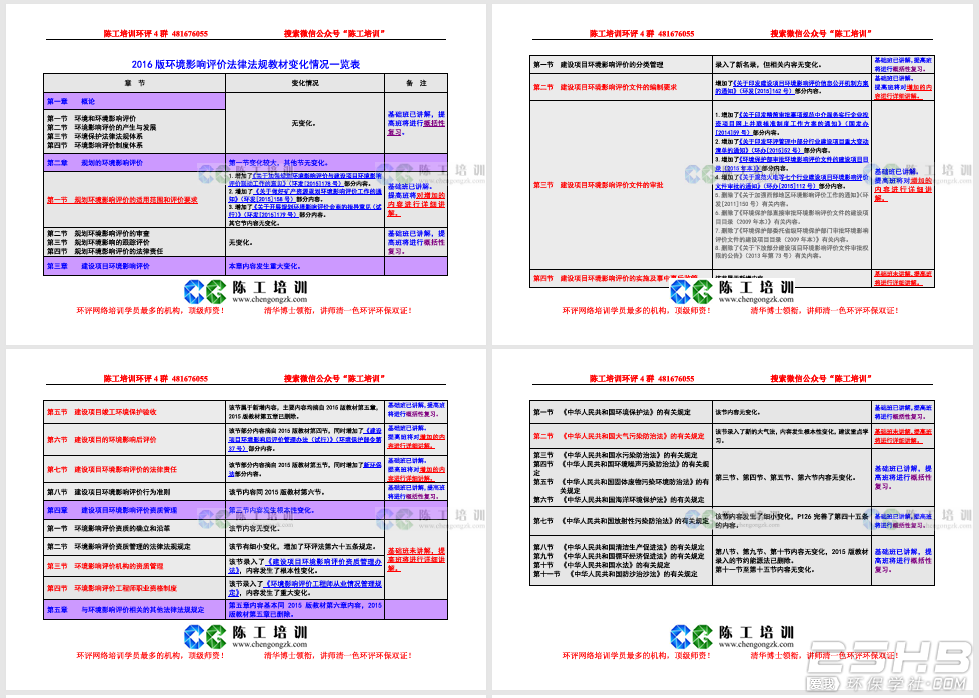Screen dimensions: 979x698
Task: Click '第八节《中华人民共和国清洁生产促进法》的有关规定'
Action: click(618, 547)
